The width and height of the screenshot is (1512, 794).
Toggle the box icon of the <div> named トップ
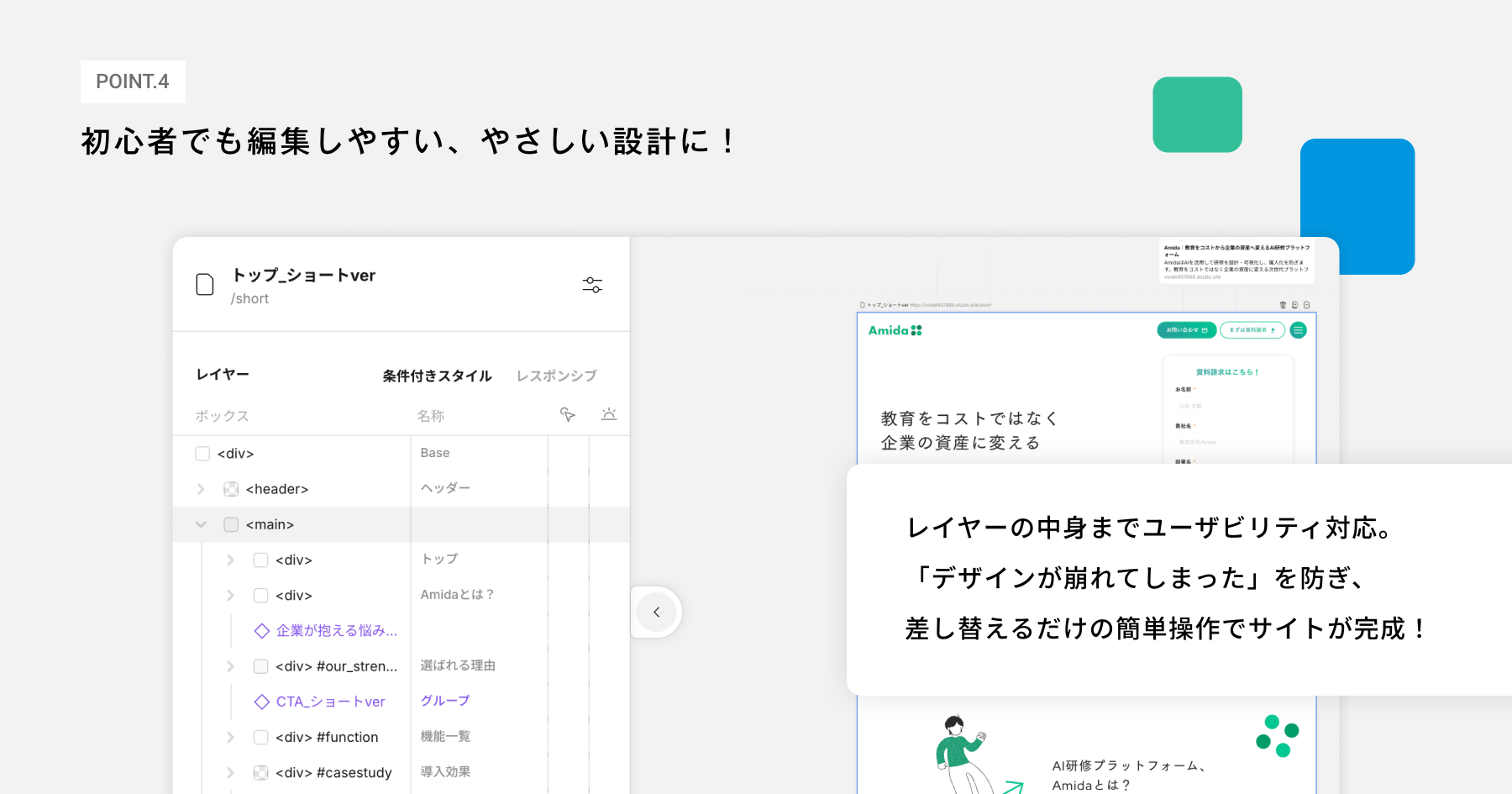[x=260, y=560]
